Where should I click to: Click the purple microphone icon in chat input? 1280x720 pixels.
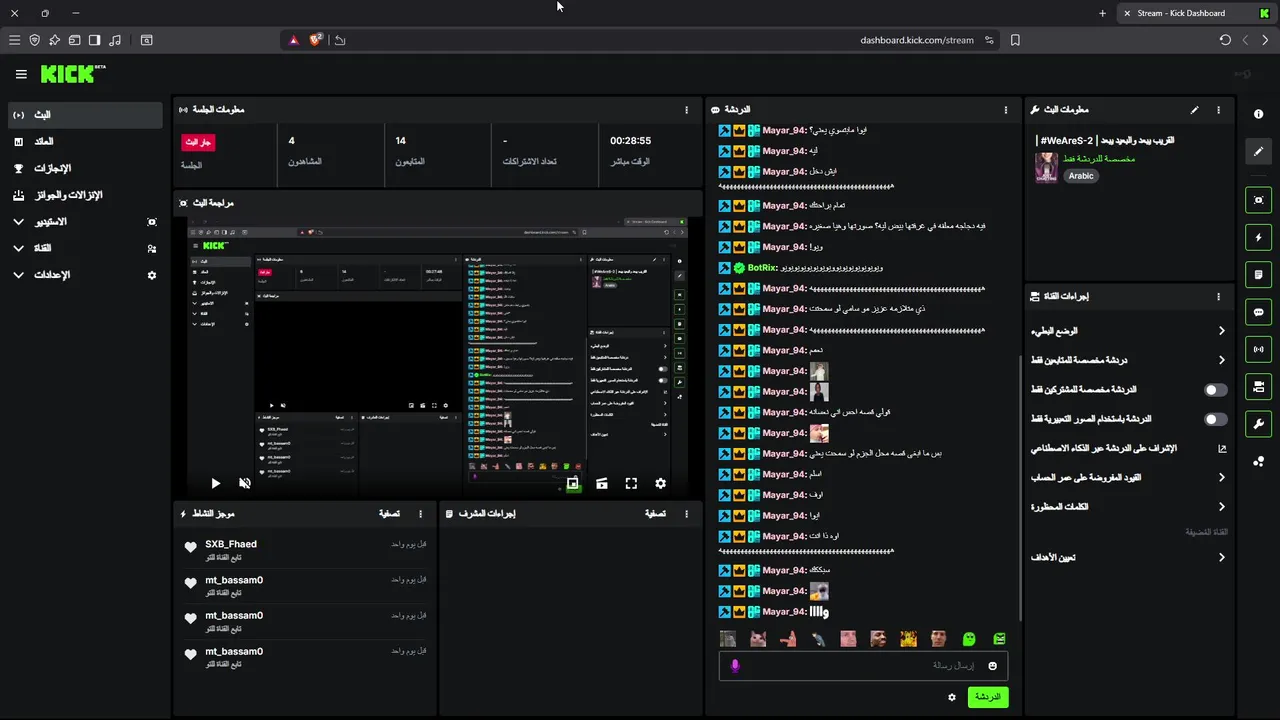pyautogui.click(x=735, y=666)
